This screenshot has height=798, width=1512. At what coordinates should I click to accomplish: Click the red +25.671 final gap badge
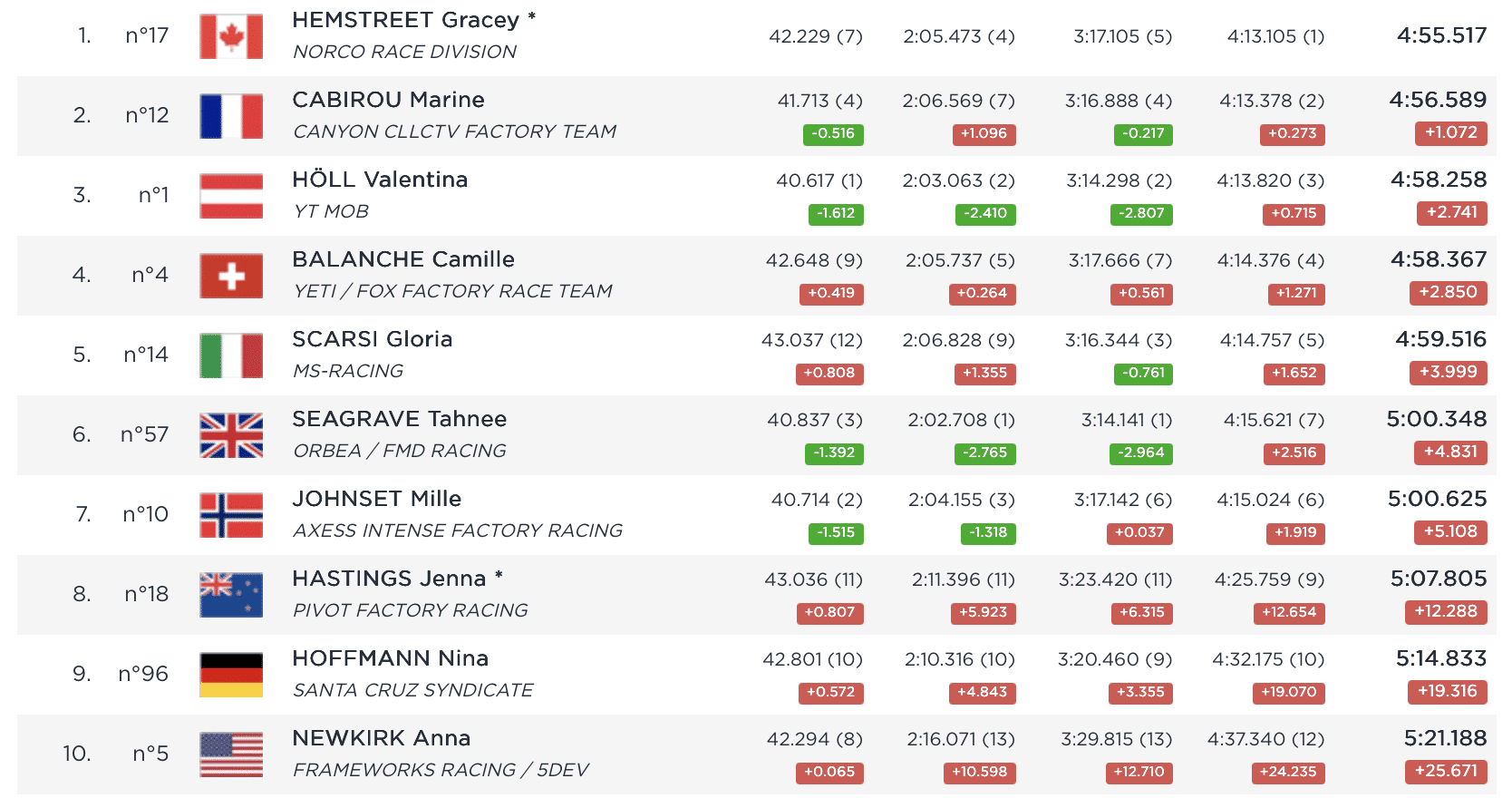pos(1447,772)
